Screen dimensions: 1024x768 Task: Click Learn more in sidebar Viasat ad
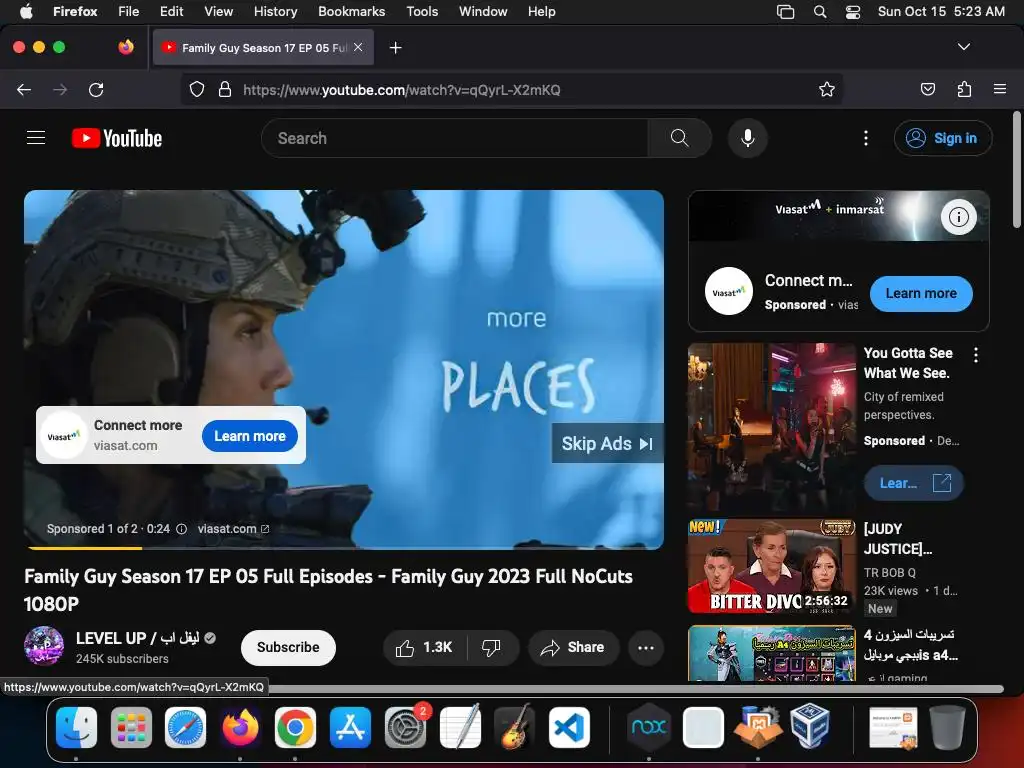click(x=921, y=293)
